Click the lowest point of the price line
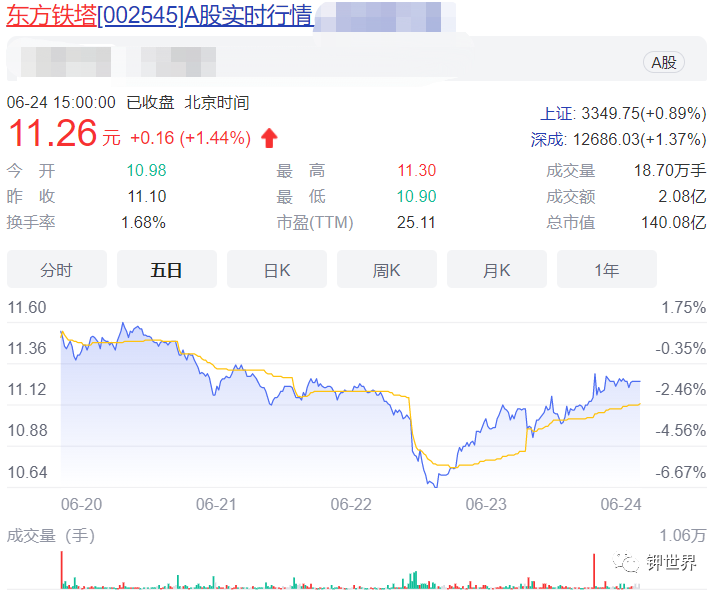The width and height of the screenshot is (719, 593). [436, 486]
